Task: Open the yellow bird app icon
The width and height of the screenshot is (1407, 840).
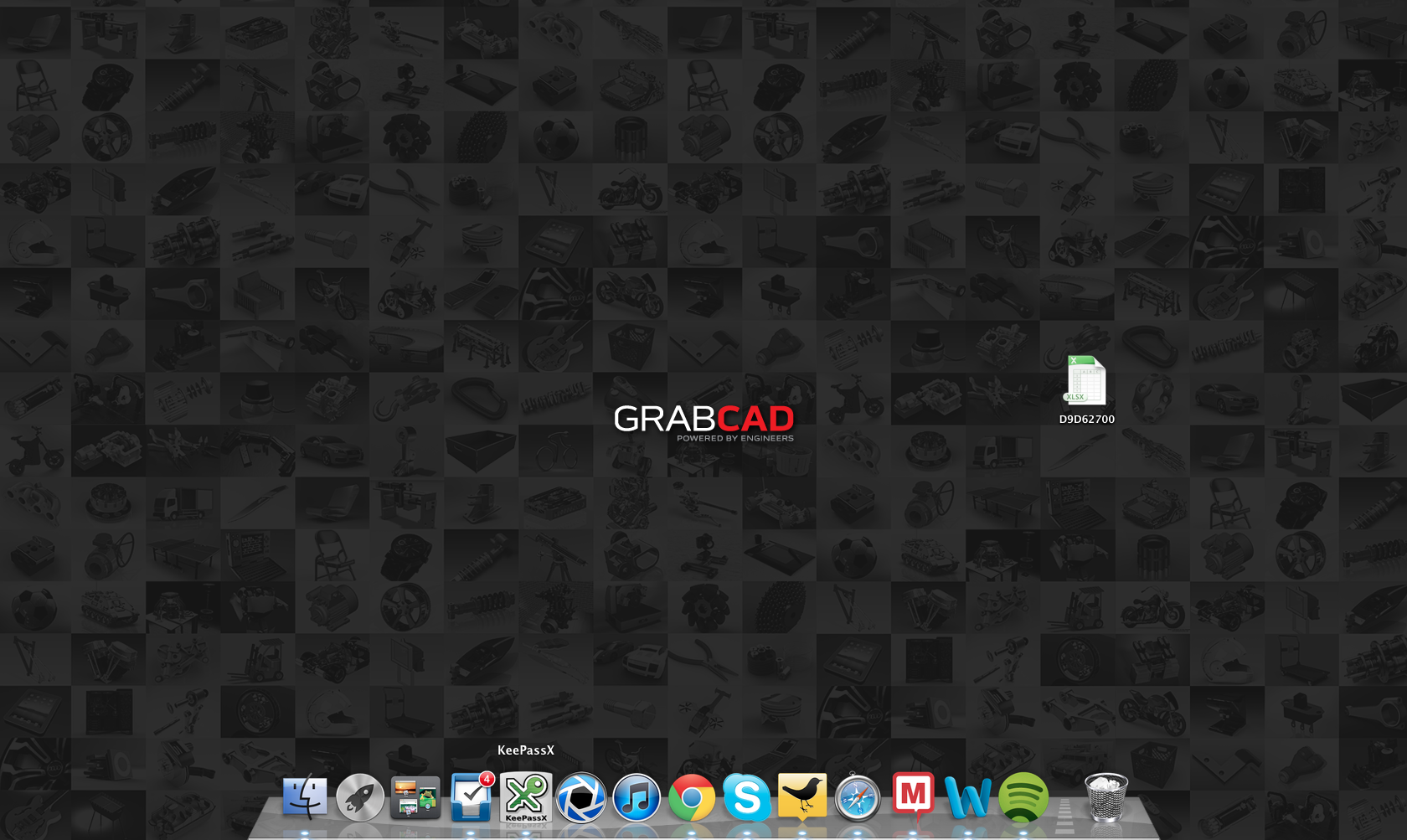Action: [802, 796]
